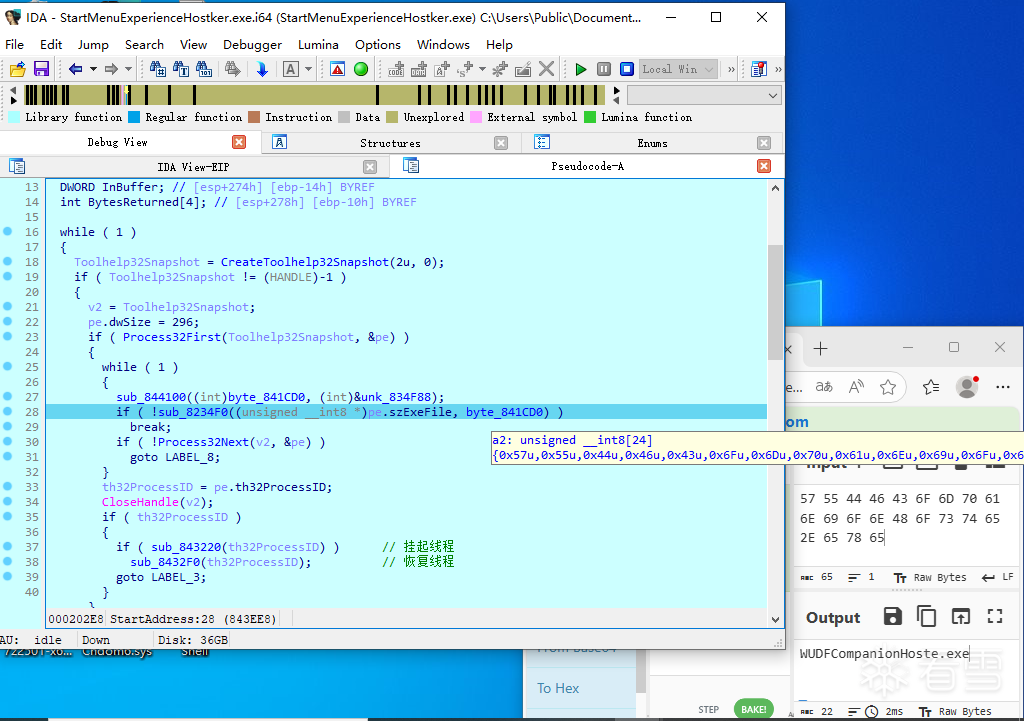This screenshot has width=1024, height=721.
Task: Toggle breakpoint on line 18 CreateToolhelp32Snapshot
Action: click(8, 262)
